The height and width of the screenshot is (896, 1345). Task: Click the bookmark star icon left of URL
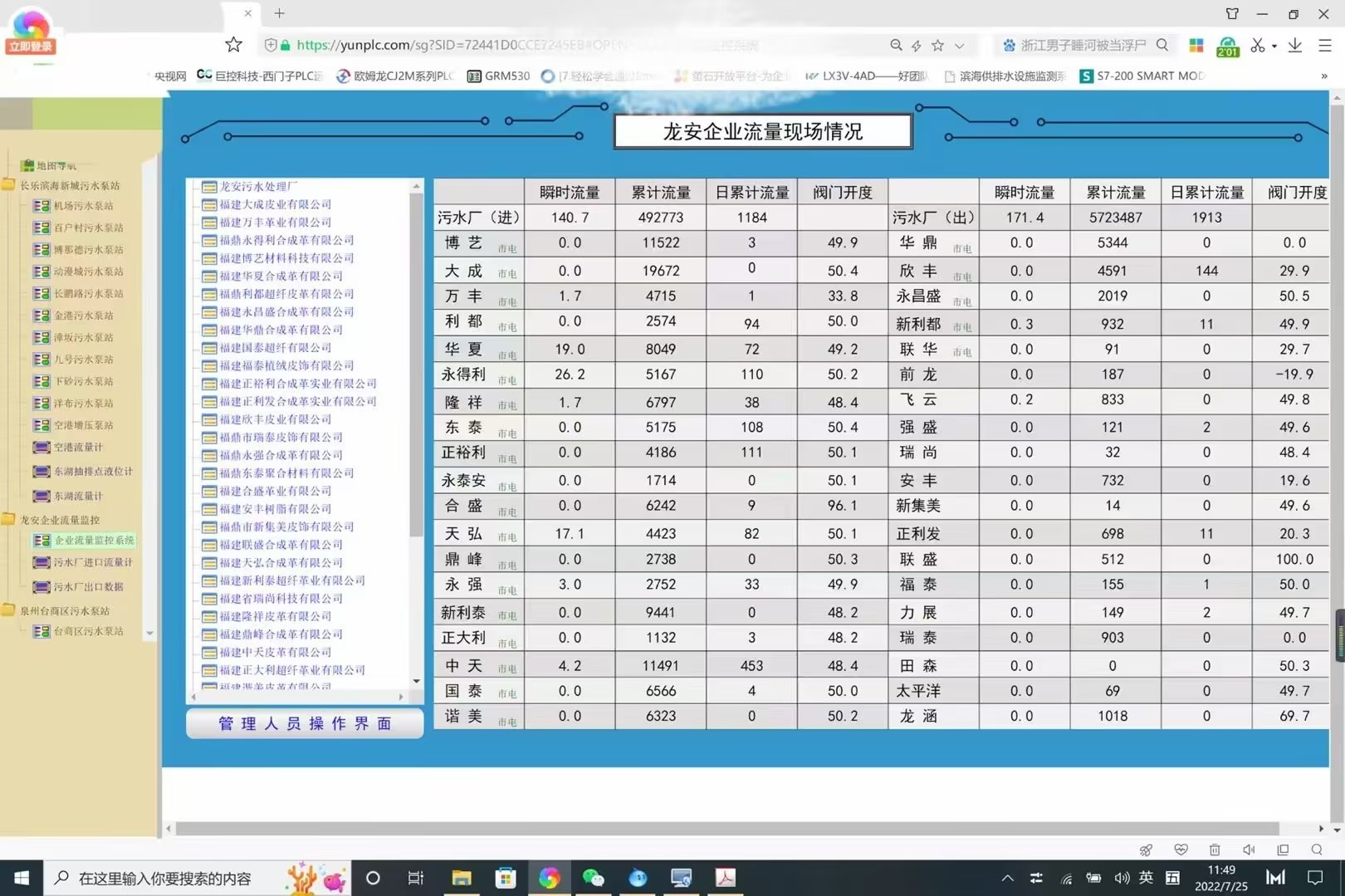234,45
